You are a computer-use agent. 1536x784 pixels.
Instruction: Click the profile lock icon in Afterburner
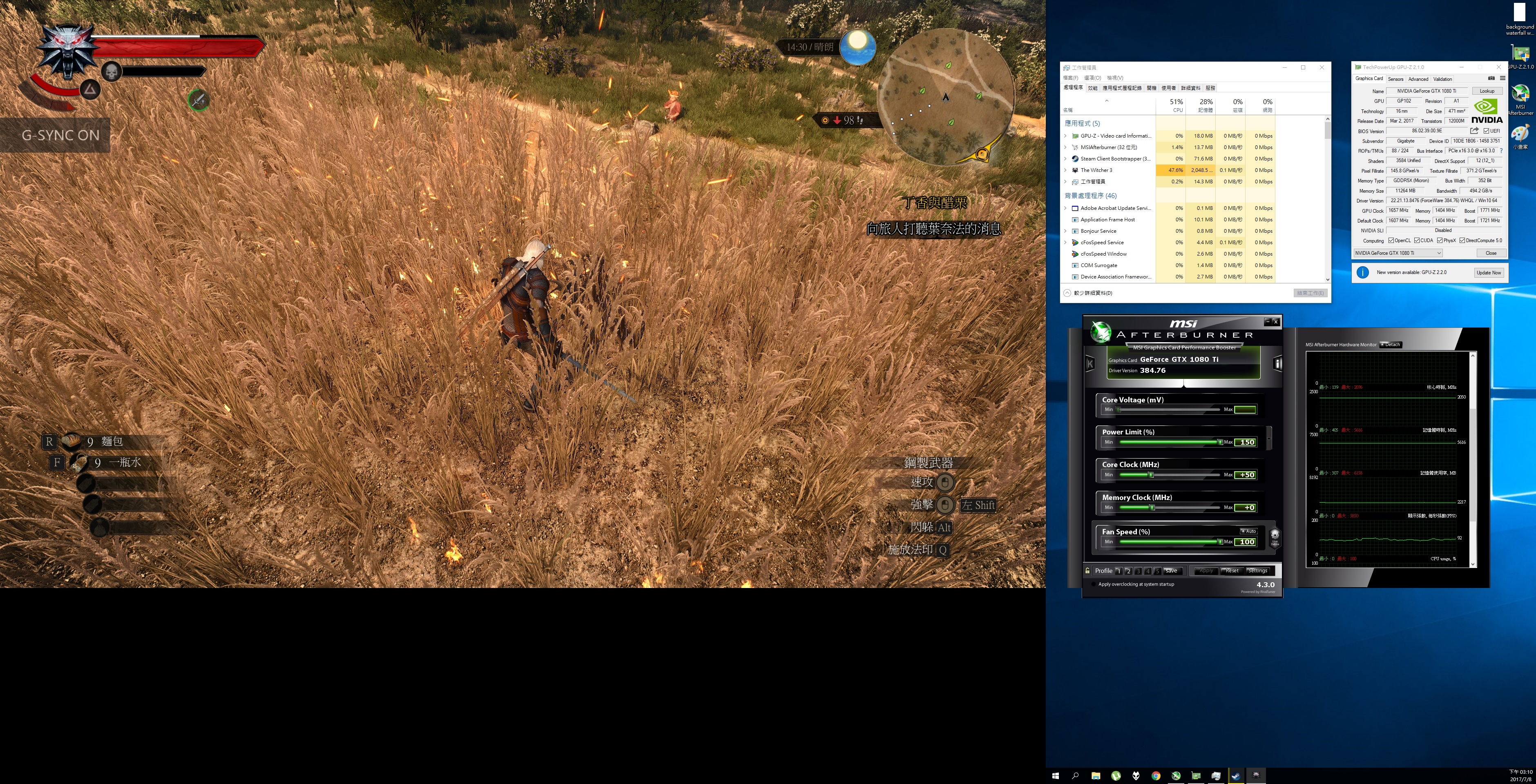pos(1088,570)
